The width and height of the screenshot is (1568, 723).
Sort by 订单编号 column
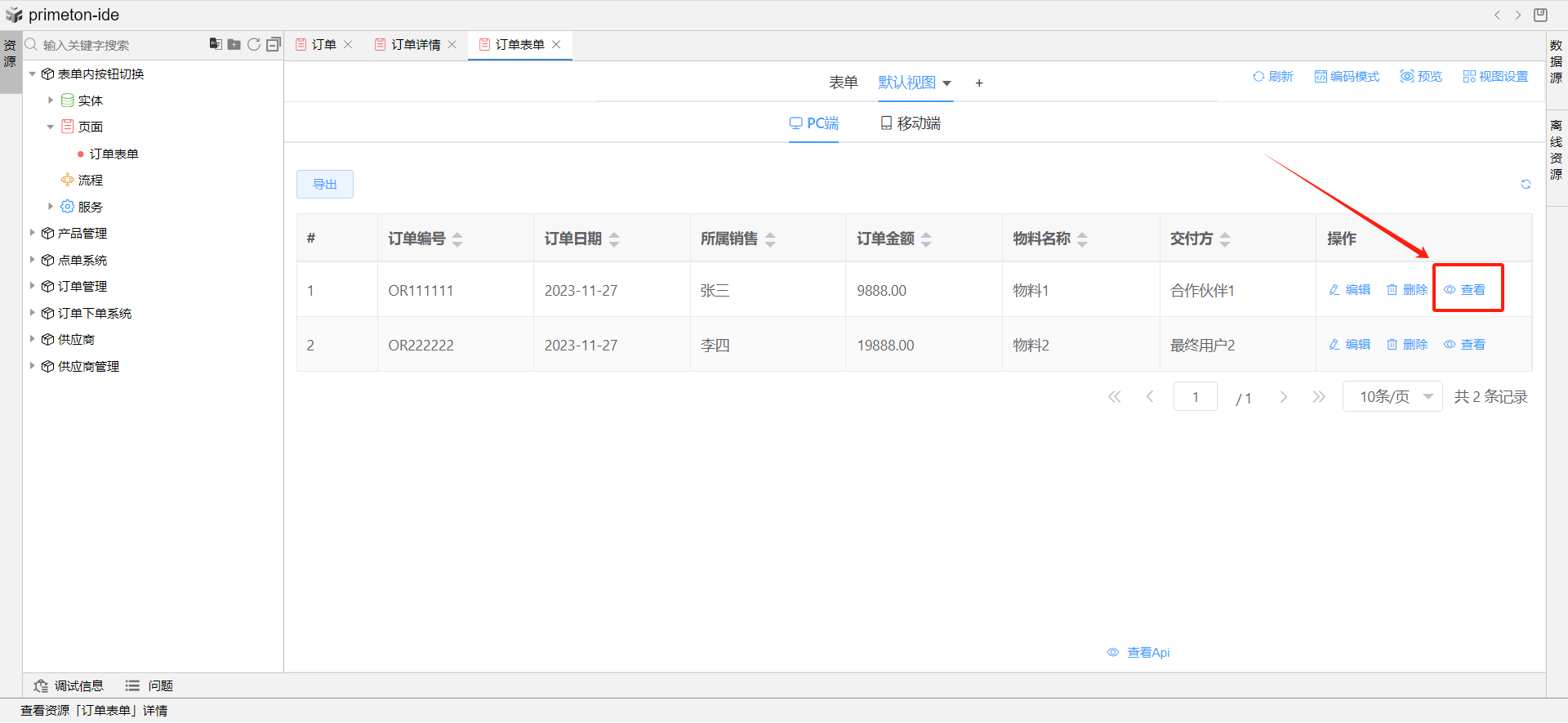457,239
